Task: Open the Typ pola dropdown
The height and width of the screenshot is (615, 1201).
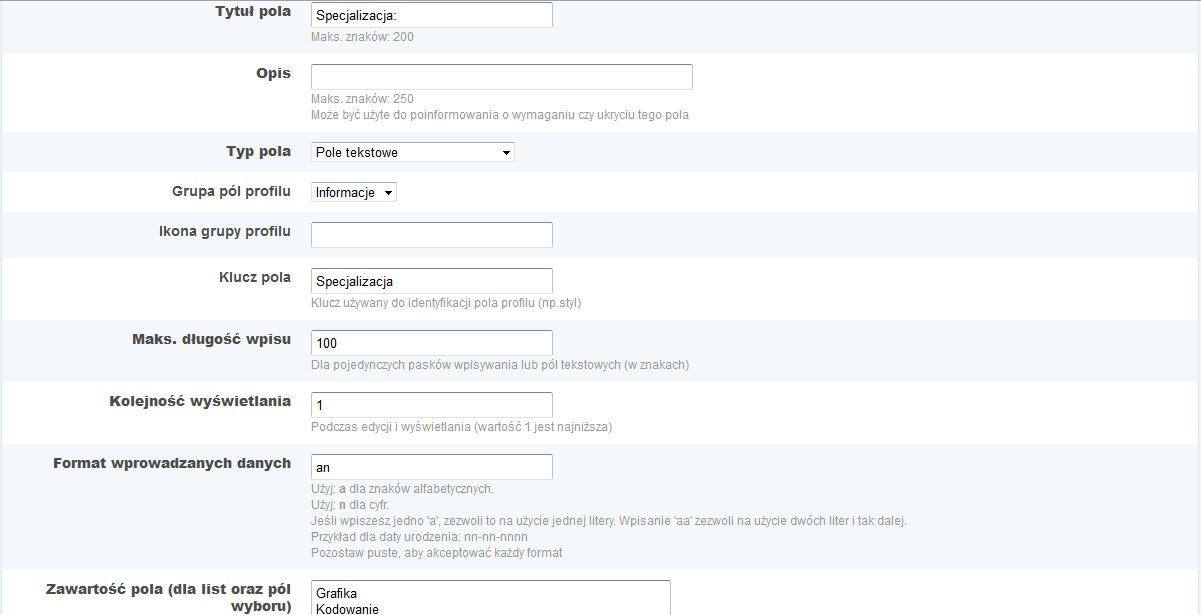Action: (413, 152)
